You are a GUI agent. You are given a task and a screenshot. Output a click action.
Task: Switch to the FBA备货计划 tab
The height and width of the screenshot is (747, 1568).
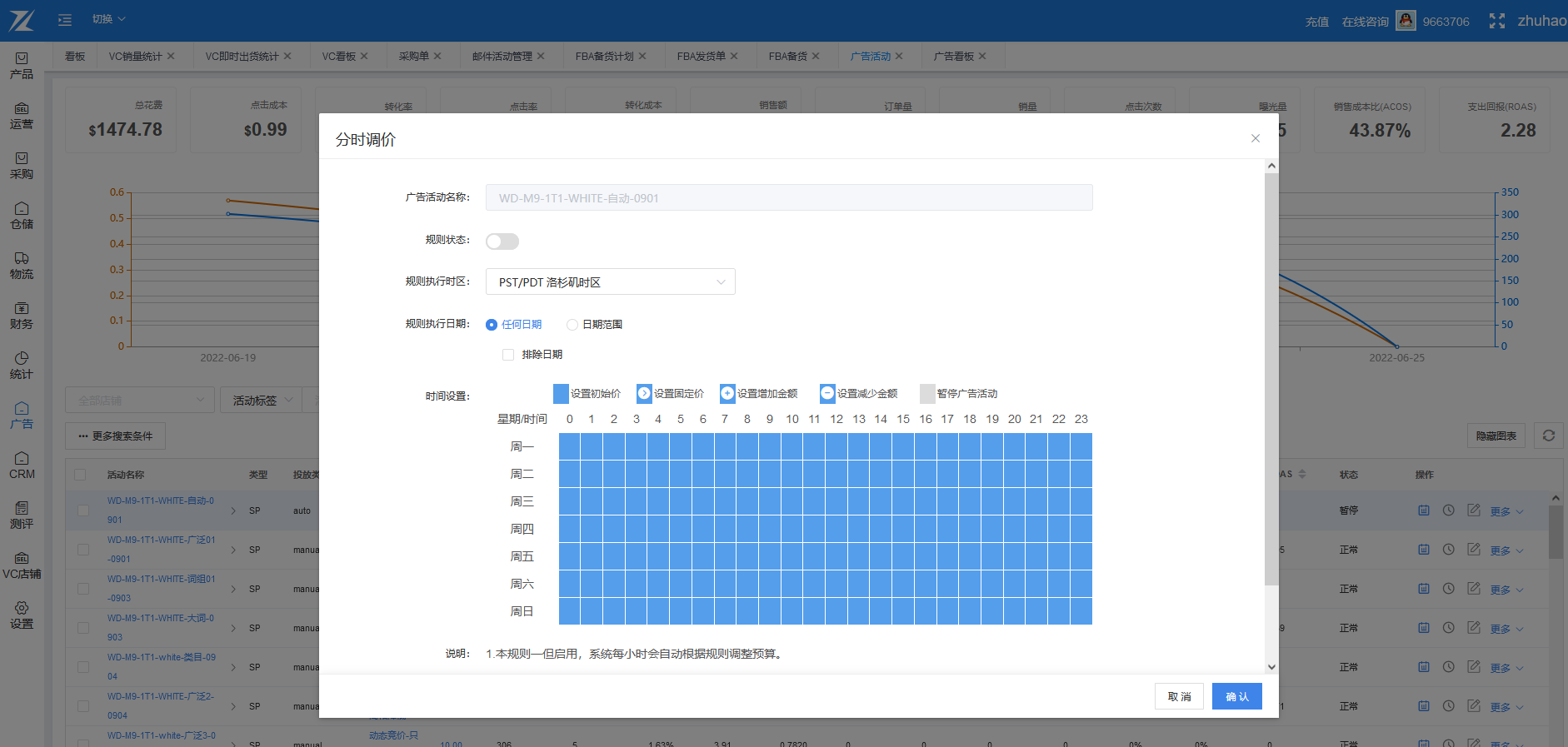(604, 57)
